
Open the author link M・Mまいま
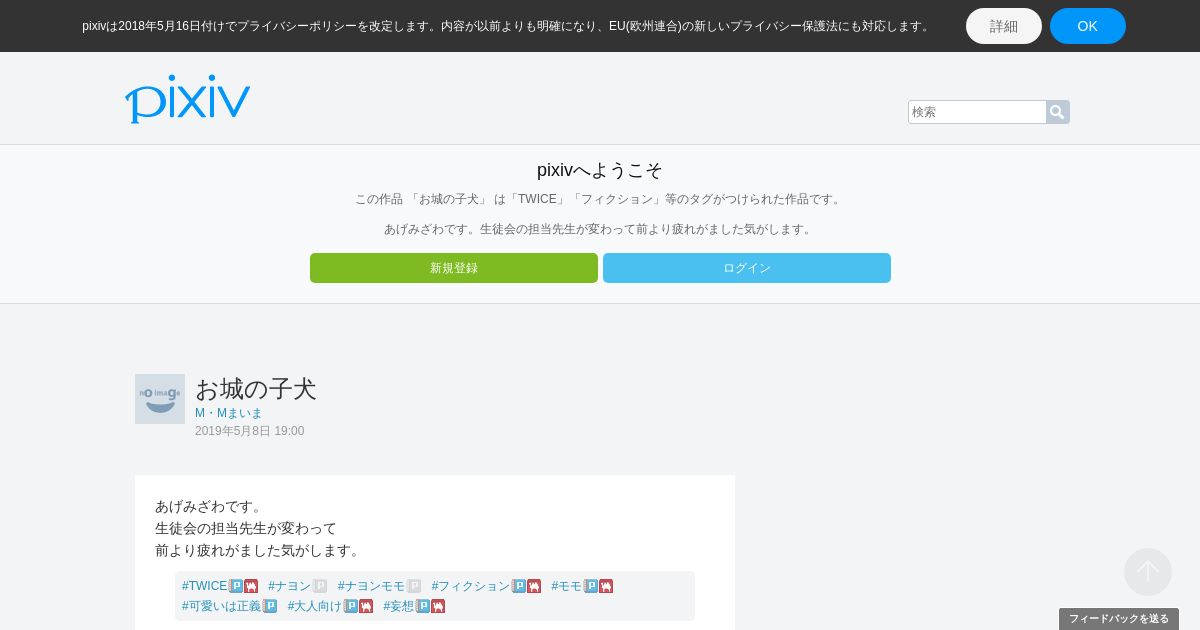229,413
